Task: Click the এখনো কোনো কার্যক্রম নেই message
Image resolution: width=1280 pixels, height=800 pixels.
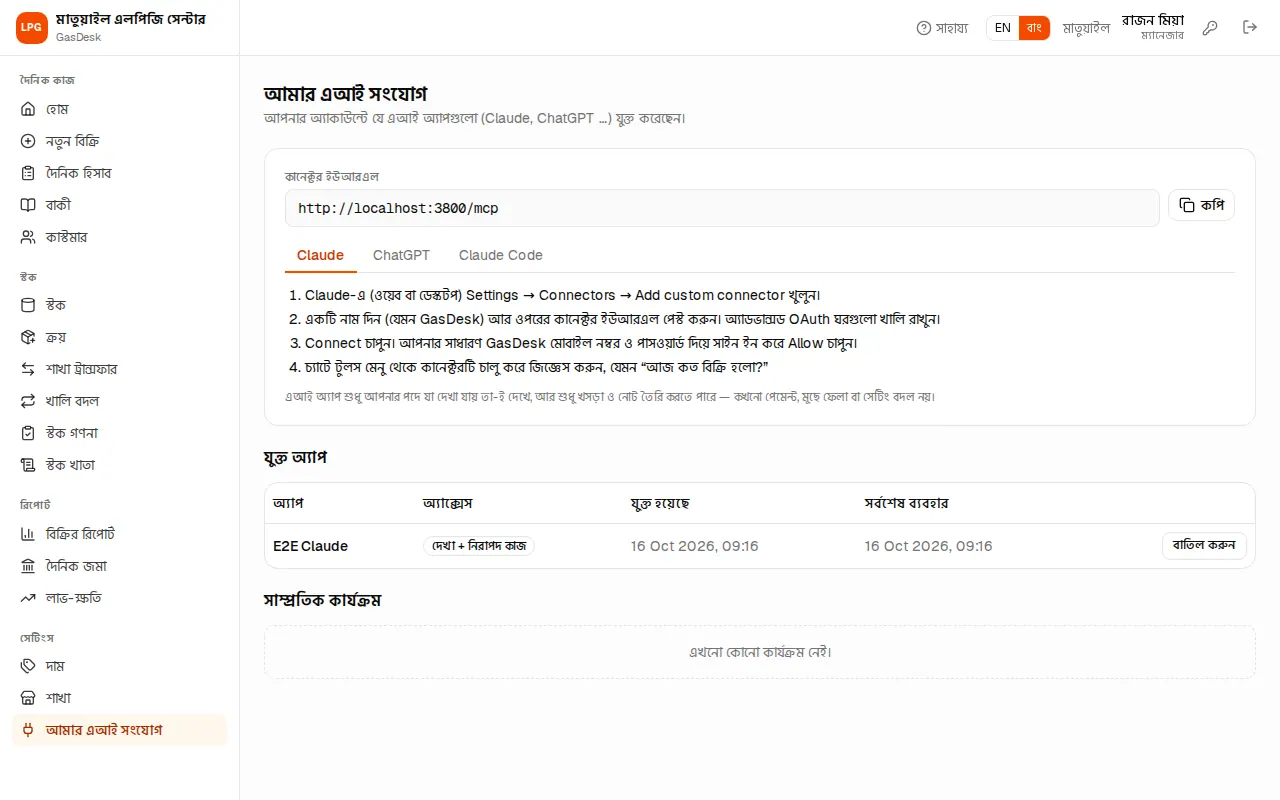Action: coord(760,652)
